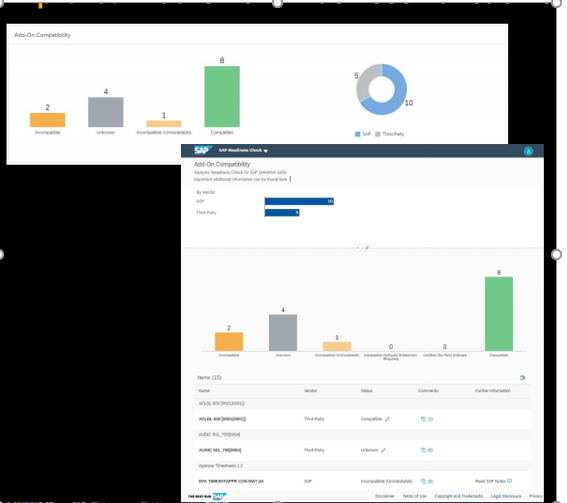
Task: Select the DPA TIMESHTAPPR item row name
Action: [231, 481]
